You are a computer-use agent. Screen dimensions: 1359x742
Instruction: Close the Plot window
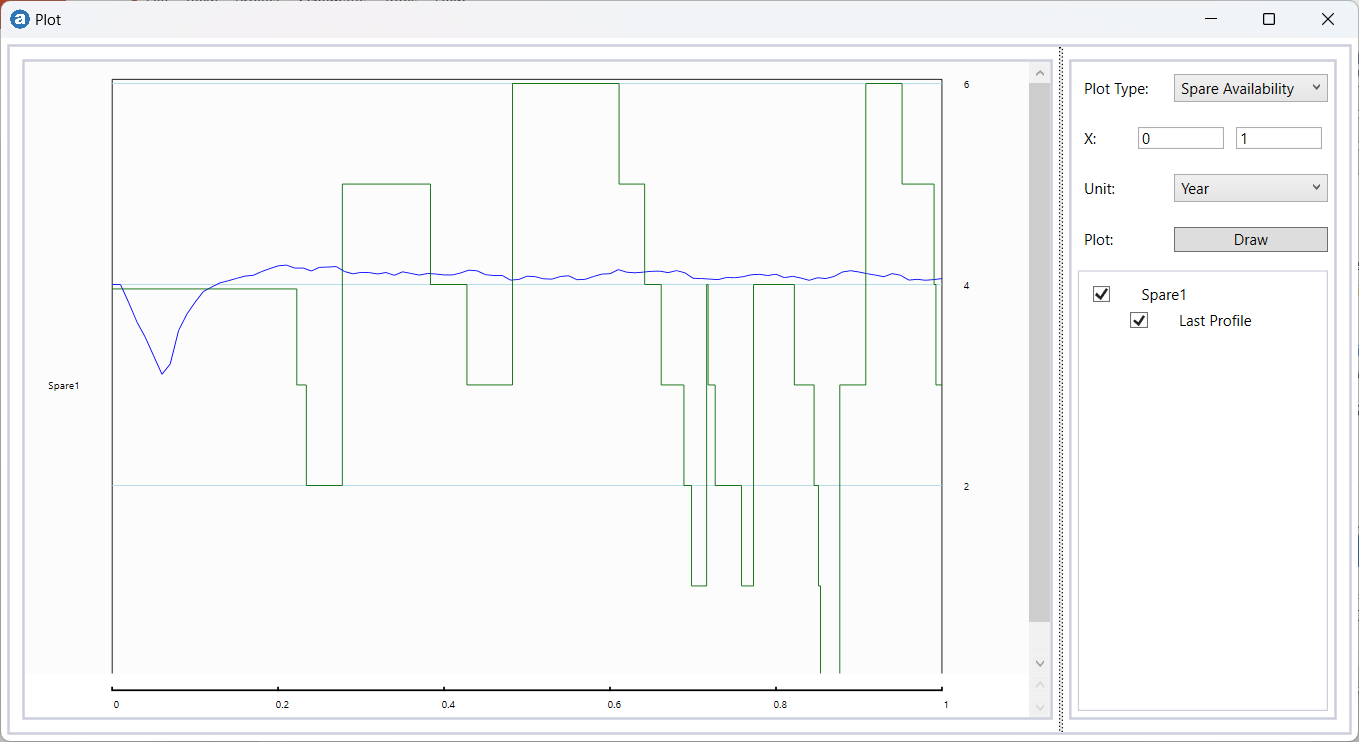click(1327, 19)
